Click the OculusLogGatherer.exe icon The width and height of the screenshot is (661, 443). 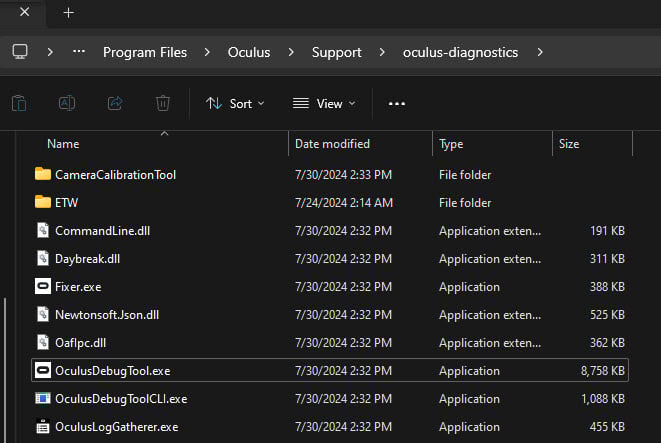click(43, 427)
